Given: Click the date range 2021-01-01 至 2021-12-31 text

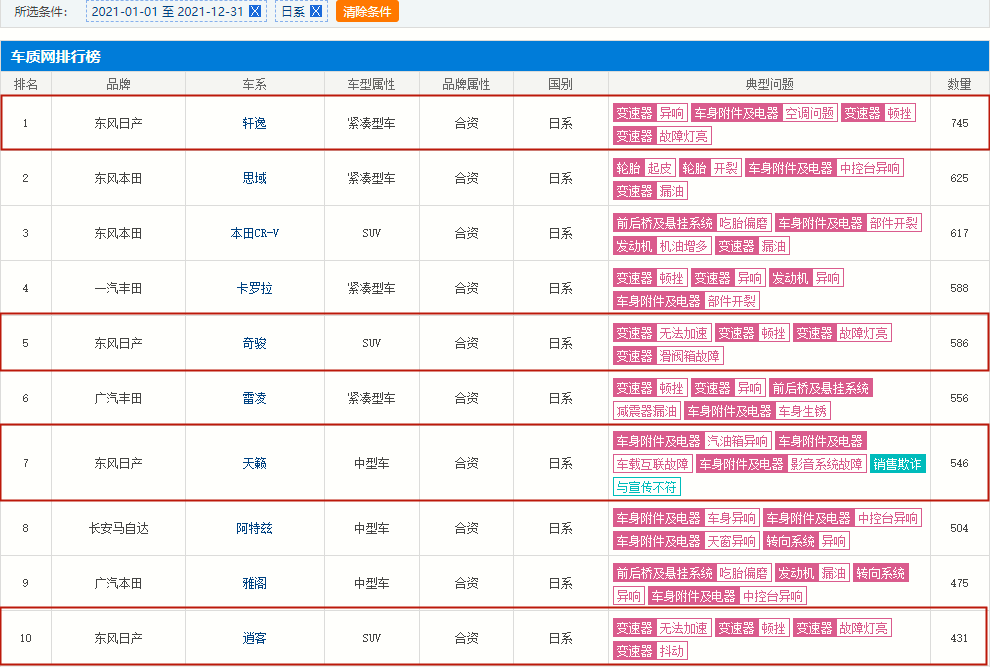Looking at the screenshot, I should pos(167,12).
